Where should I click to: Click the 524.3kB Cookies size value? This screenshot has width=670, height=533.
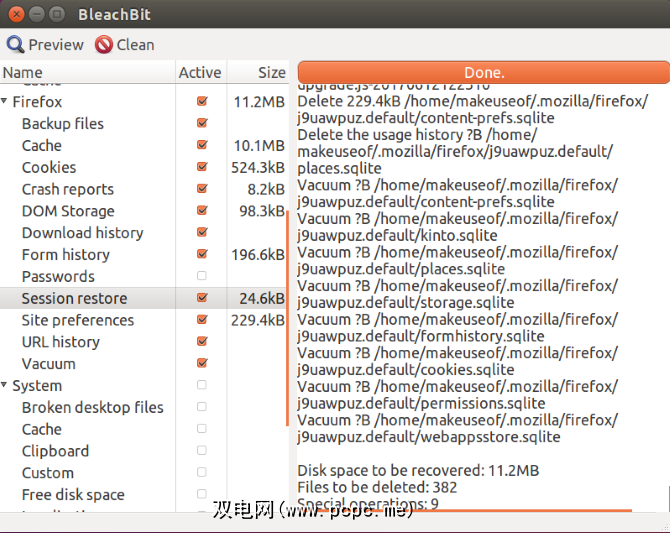point(258,167)
